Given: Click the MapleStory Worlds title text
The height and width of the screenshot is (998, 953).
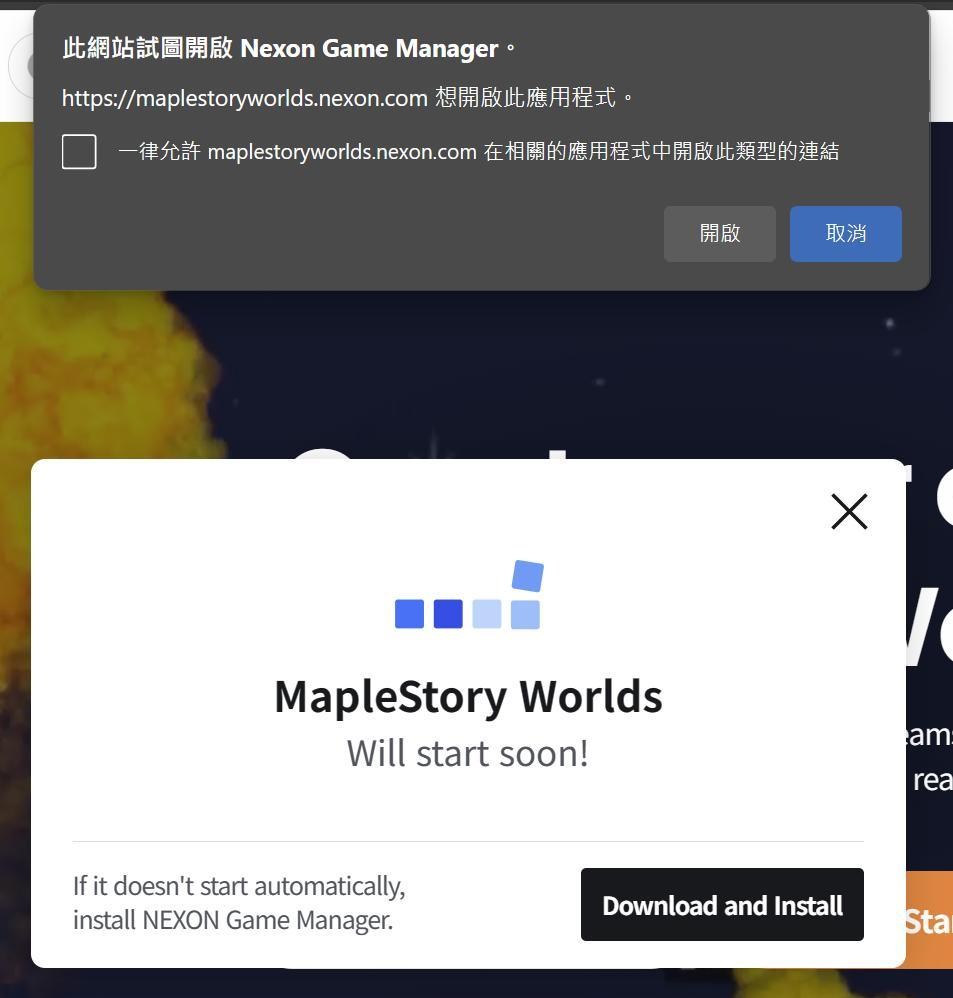Looking at the screenshot, I should (467, 696).
